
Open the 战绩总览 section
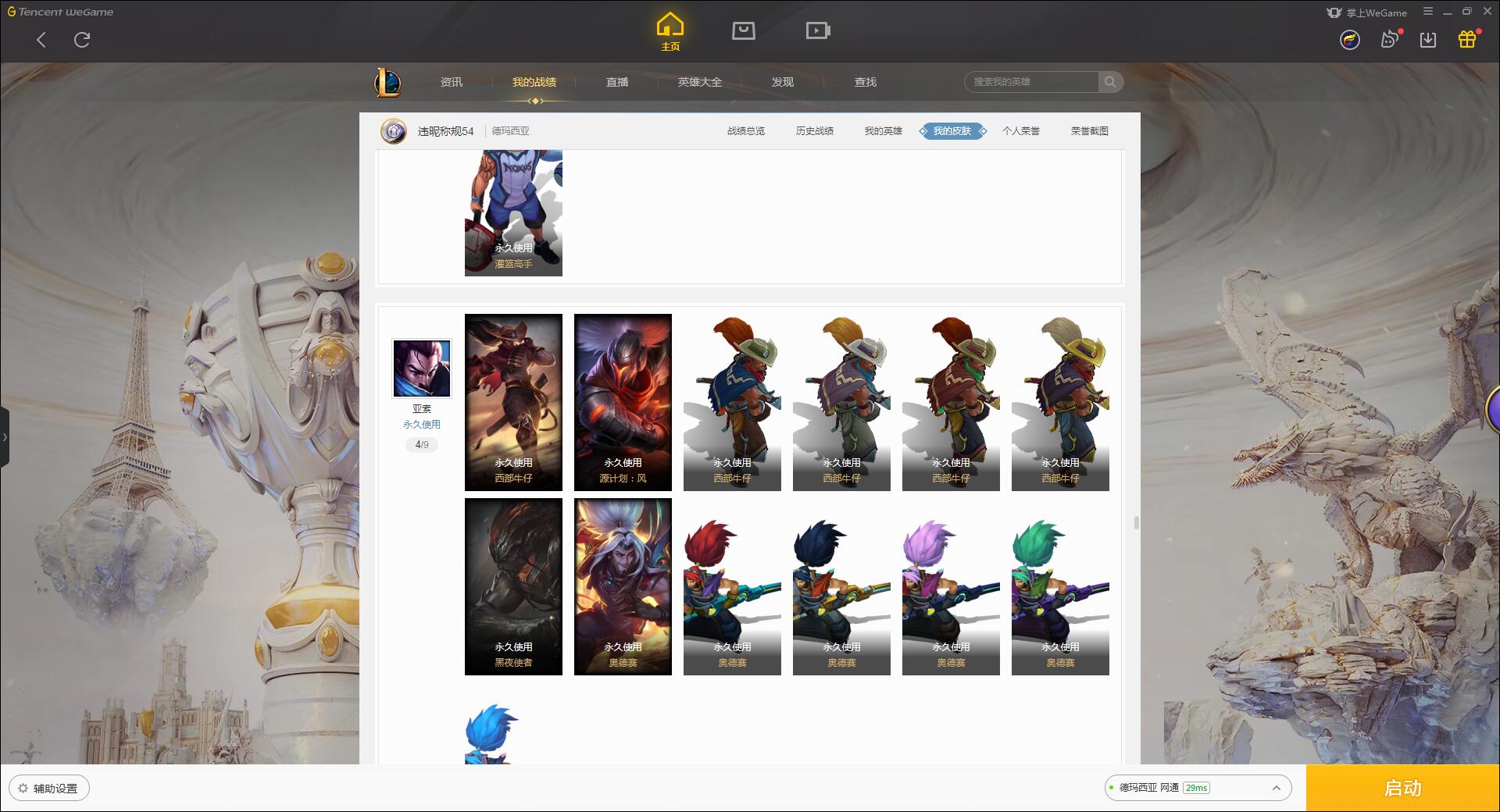click(x=746, y=131)
